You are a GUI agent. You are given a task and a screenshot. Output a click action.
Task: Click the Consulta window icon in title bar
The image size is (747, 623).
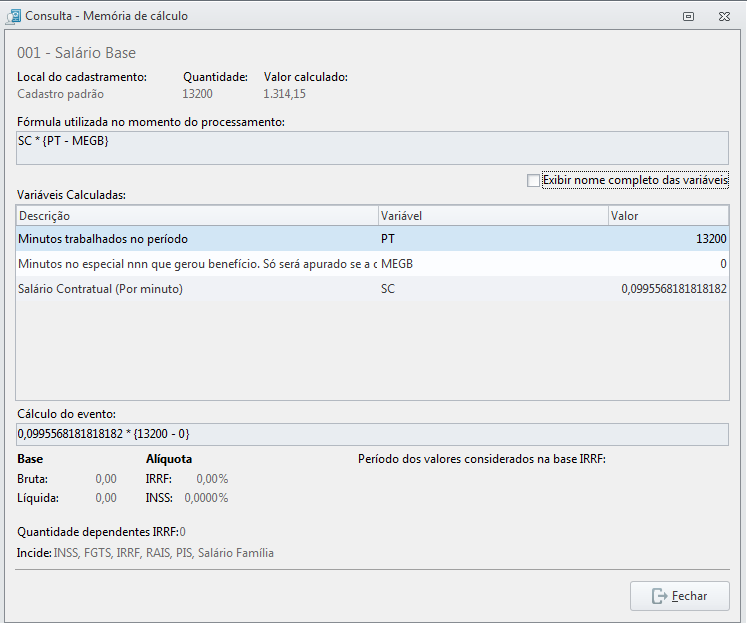click(x=13, y=16)
